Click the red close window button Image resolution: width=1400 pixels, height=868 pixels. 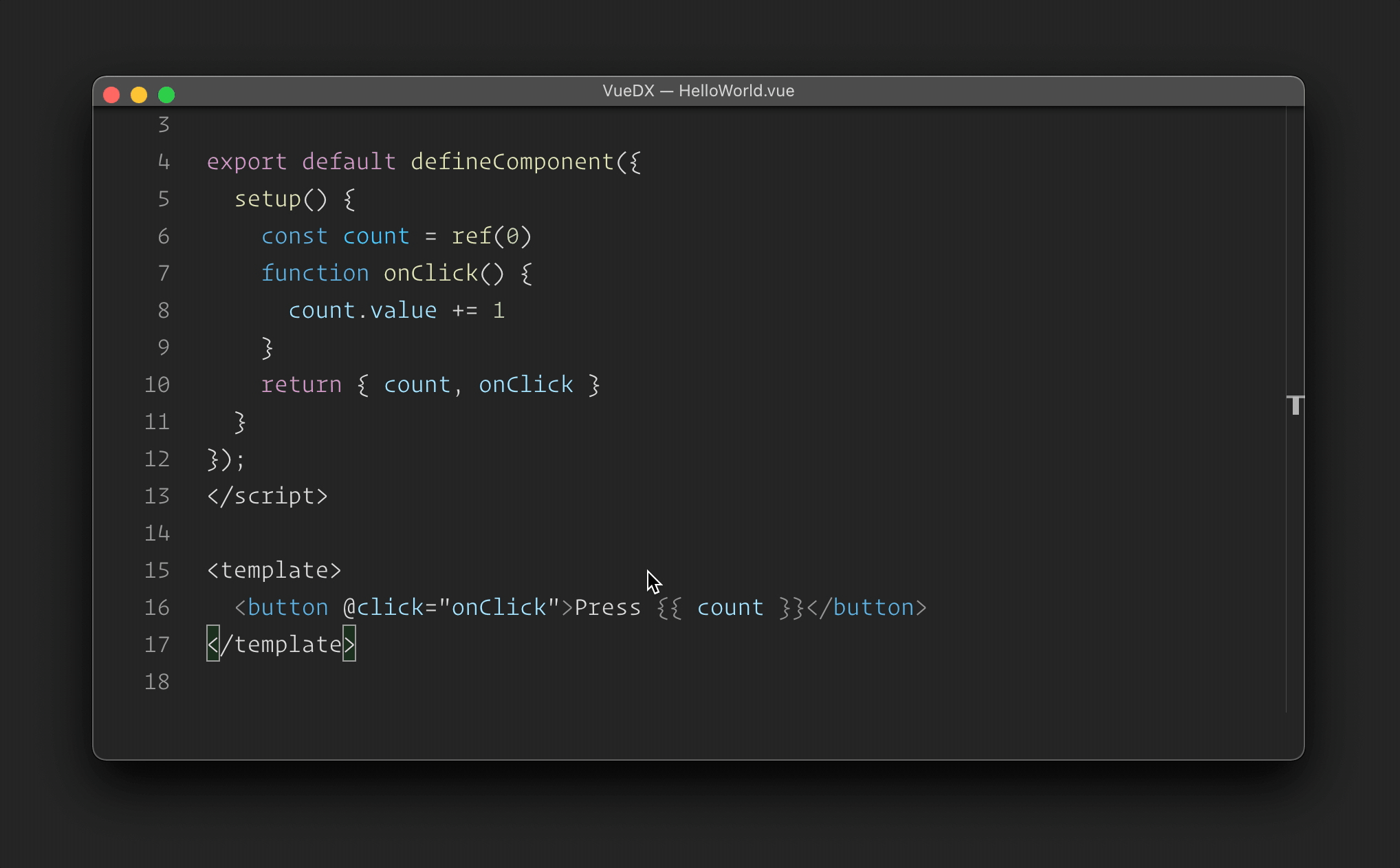coord(111,94)
